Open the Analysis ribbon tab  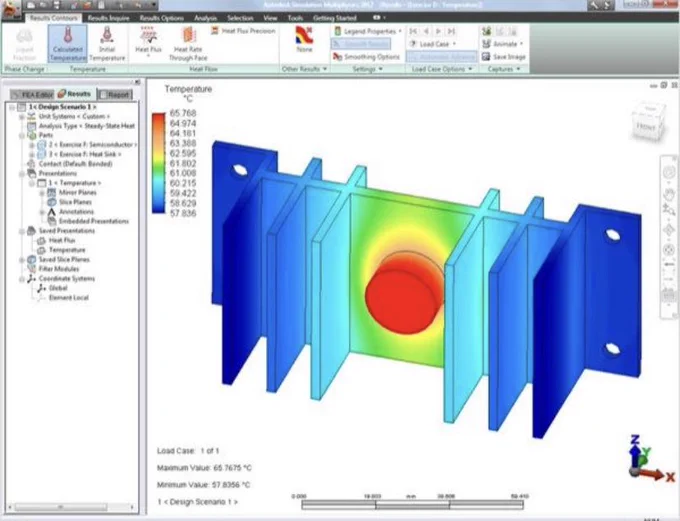(205, 18)
